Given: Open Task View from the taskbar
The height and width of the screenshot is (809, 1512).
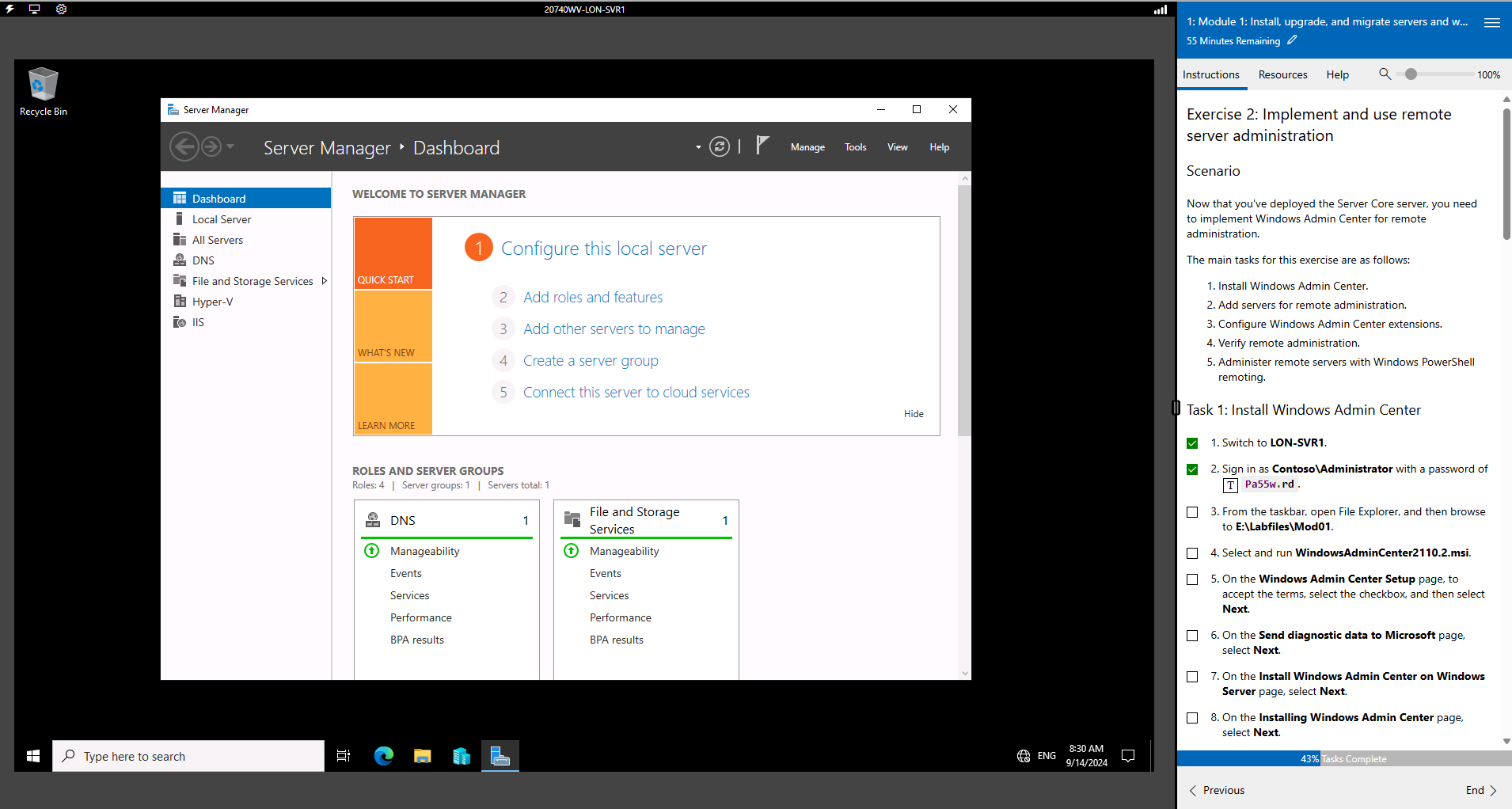Looking at the screenshot, I should (344, 756).
